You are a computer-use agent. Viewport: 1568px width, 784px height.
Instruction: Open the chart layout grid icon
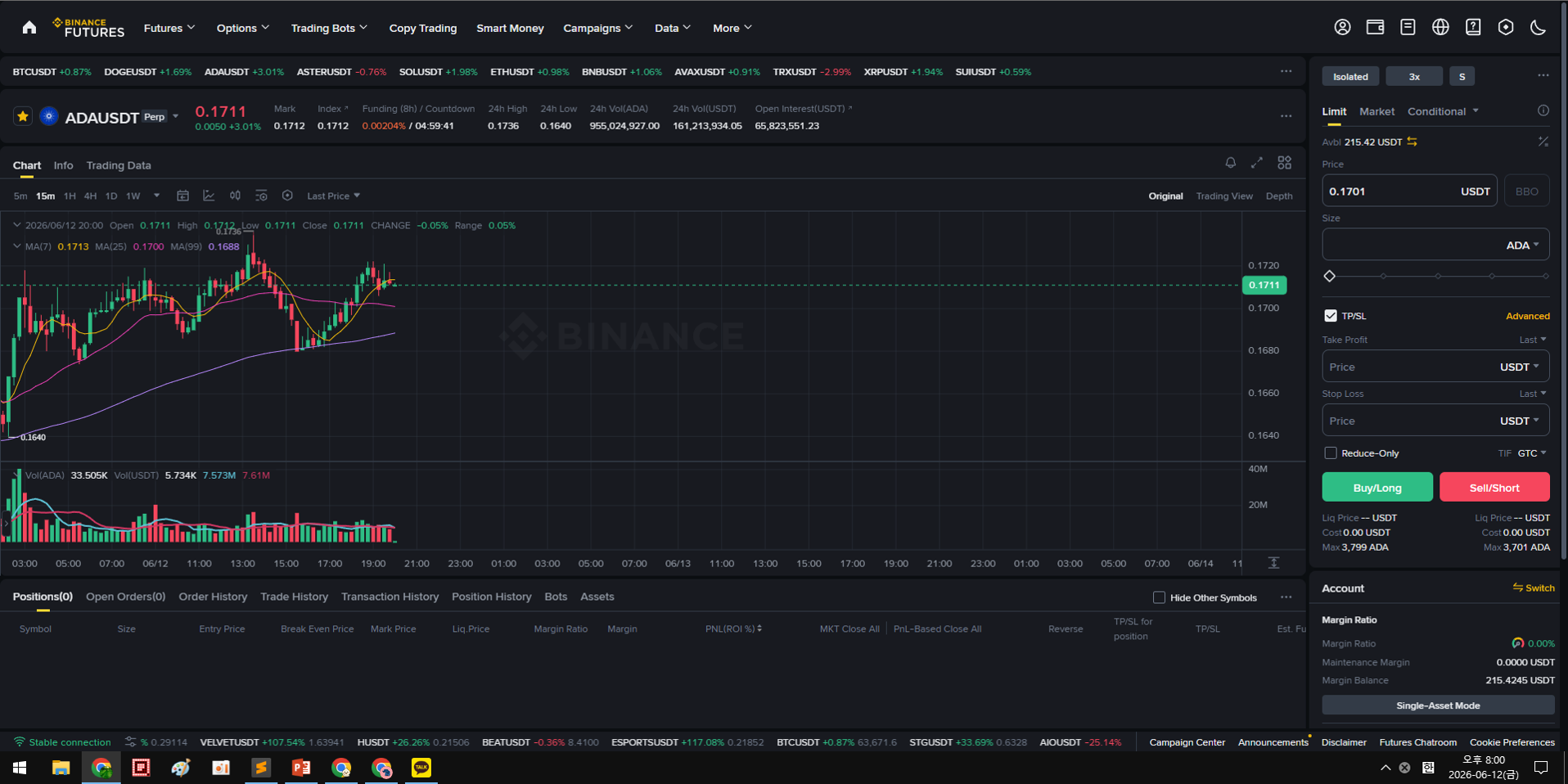coord(1285,163)
